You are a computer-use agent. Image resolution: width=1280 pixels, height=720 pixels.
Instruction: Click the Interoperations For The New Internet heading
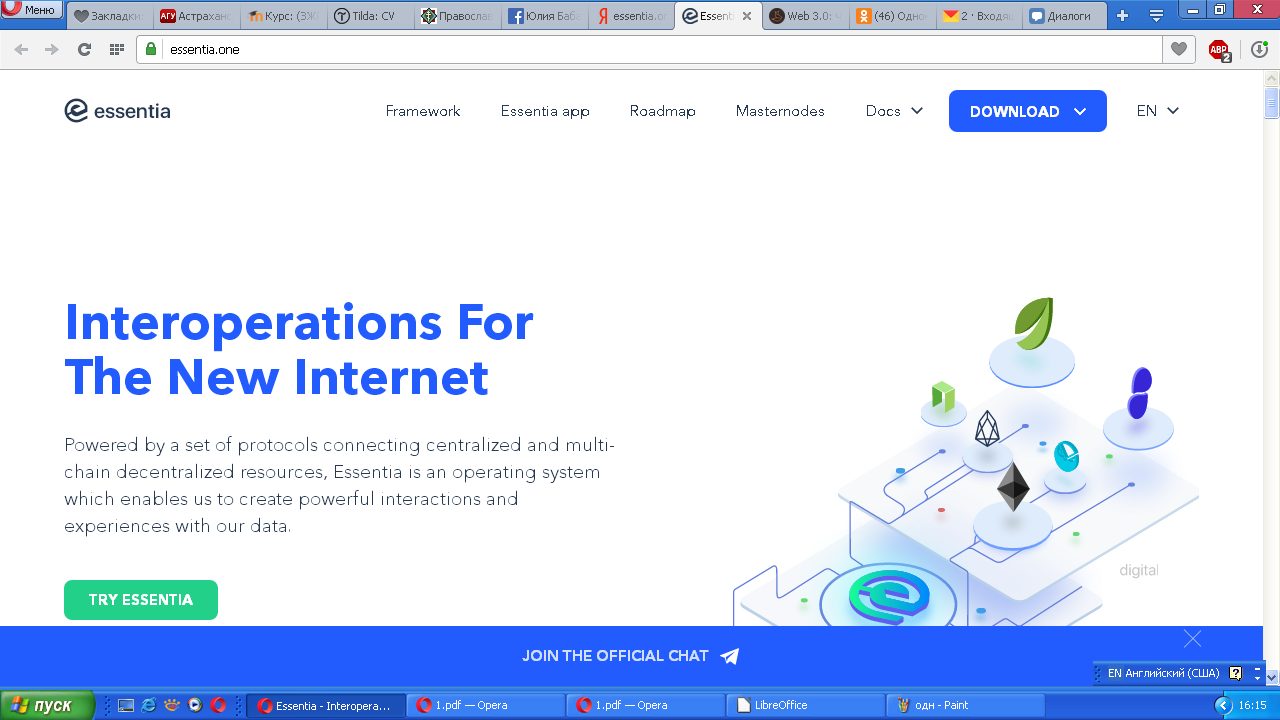tap(299, 350)
